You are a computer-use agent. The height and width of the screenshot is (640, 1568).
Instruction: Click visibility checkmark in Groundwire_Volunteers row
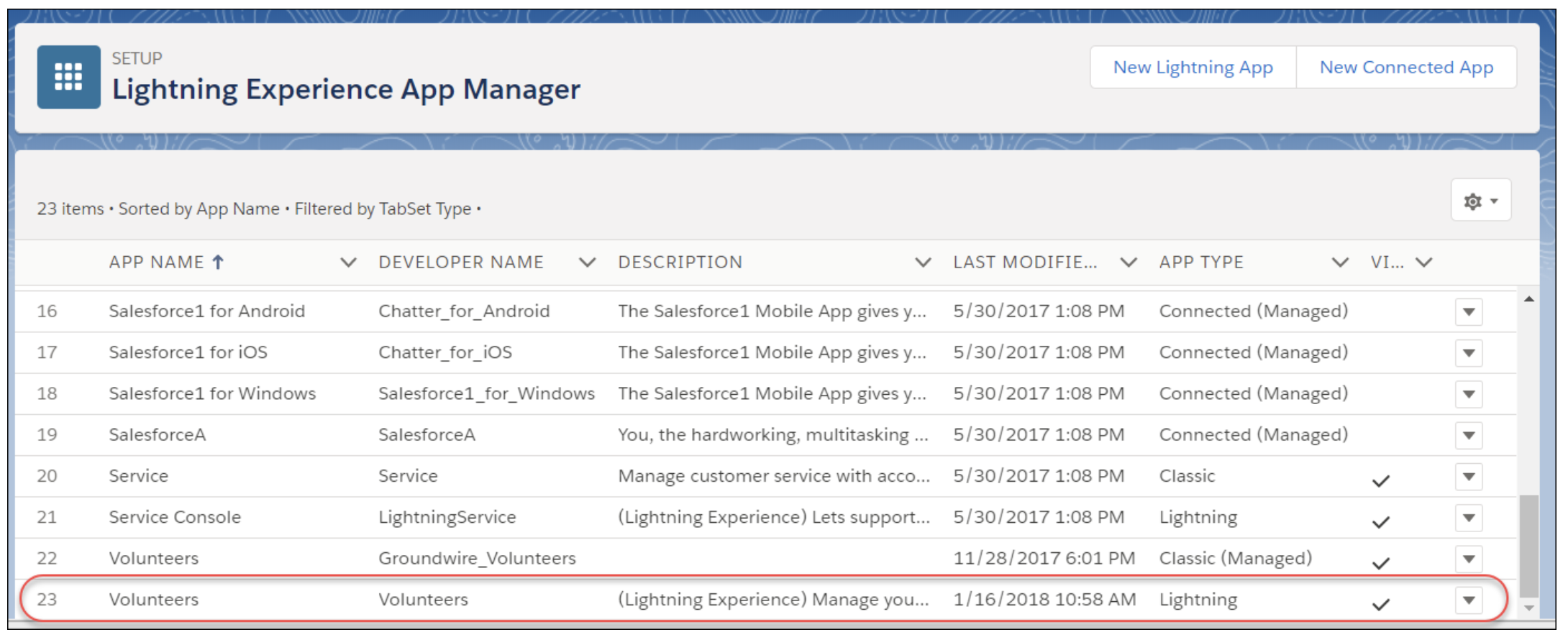click(x=1380, y=563)
